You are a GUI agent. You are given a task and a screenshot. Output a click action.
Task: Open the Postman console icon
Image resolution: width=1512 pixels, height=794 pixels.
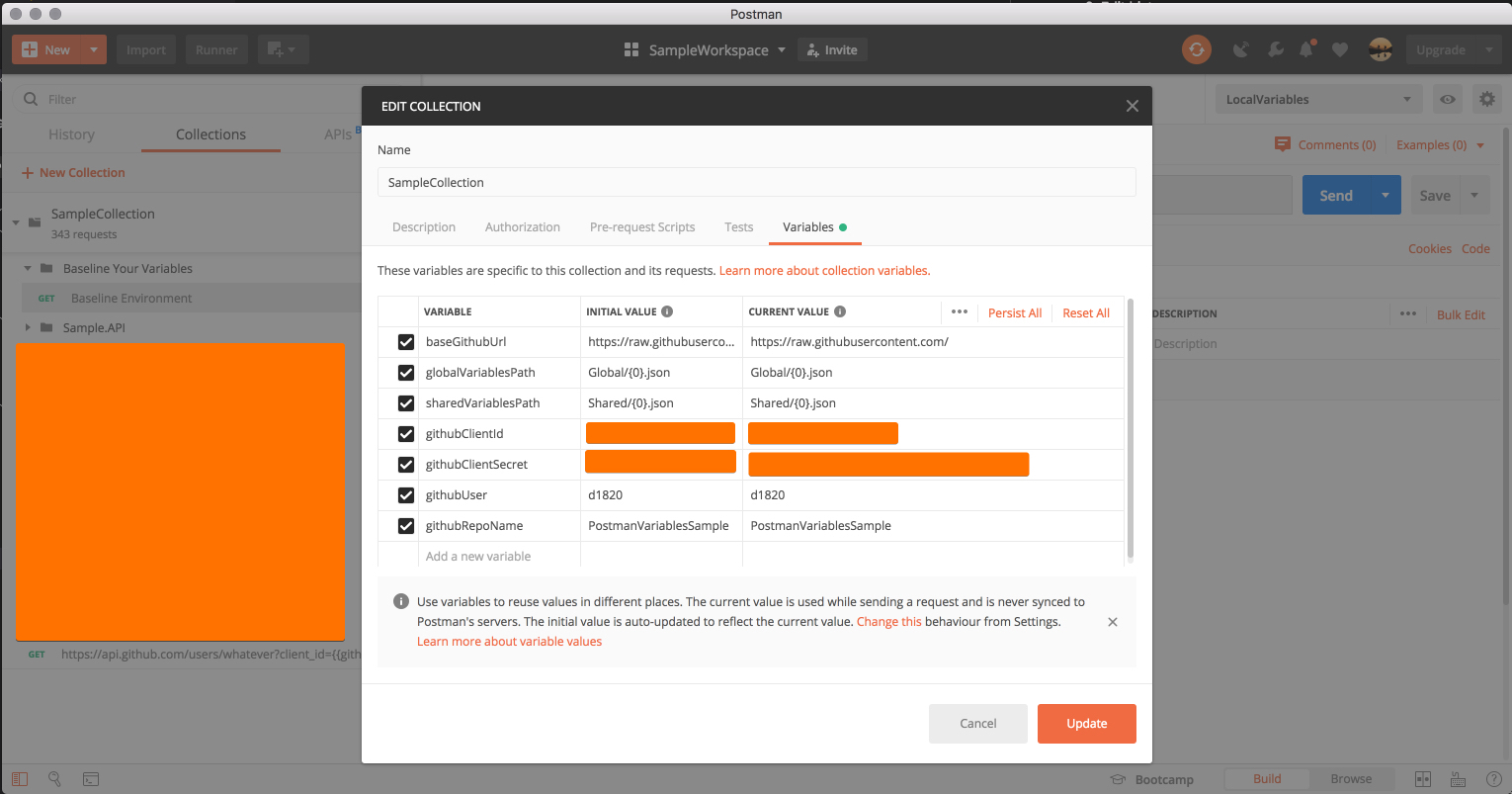tap(90, 779)
